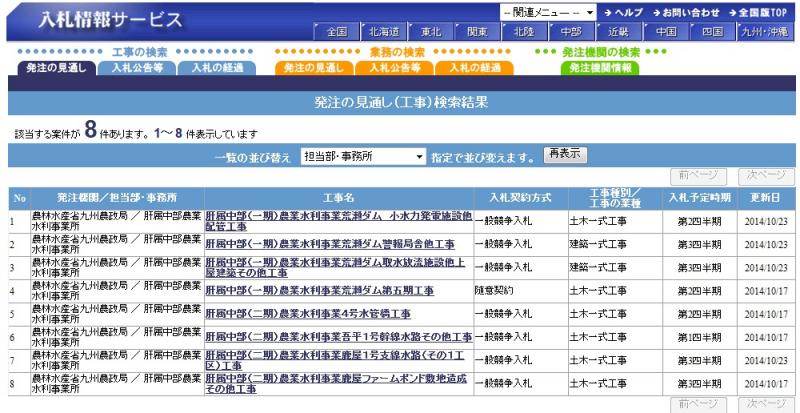The width and height of the screenshot is (800, 413).
Task: Open 荒瀬ダム警報局舎他工事 link
Action: 330,245
